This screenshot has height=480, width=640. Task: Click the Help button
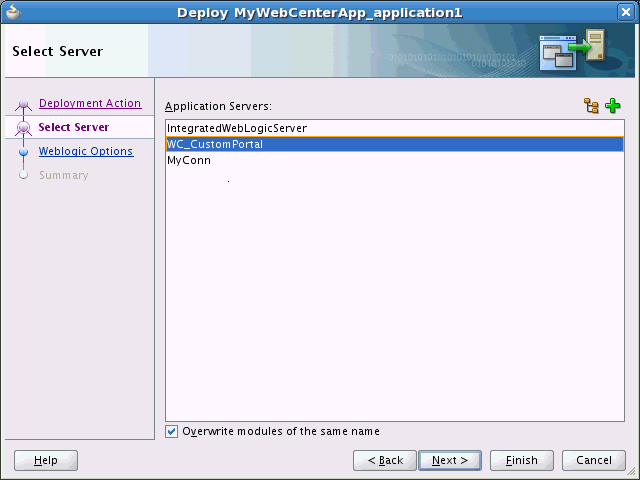[x=46, y=460]
